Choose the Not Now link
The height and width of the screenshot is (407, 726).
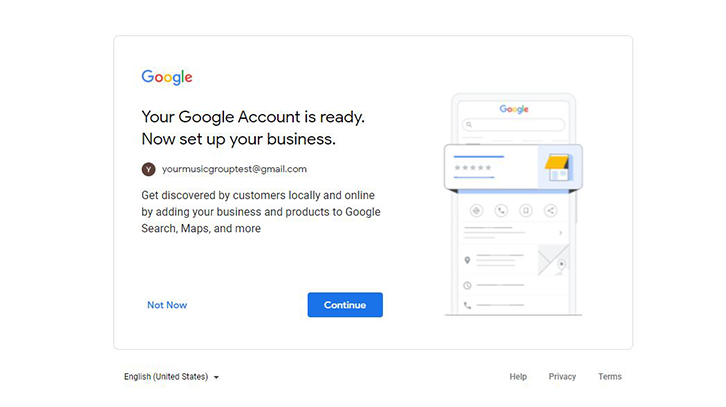click(x=167, y=305)
